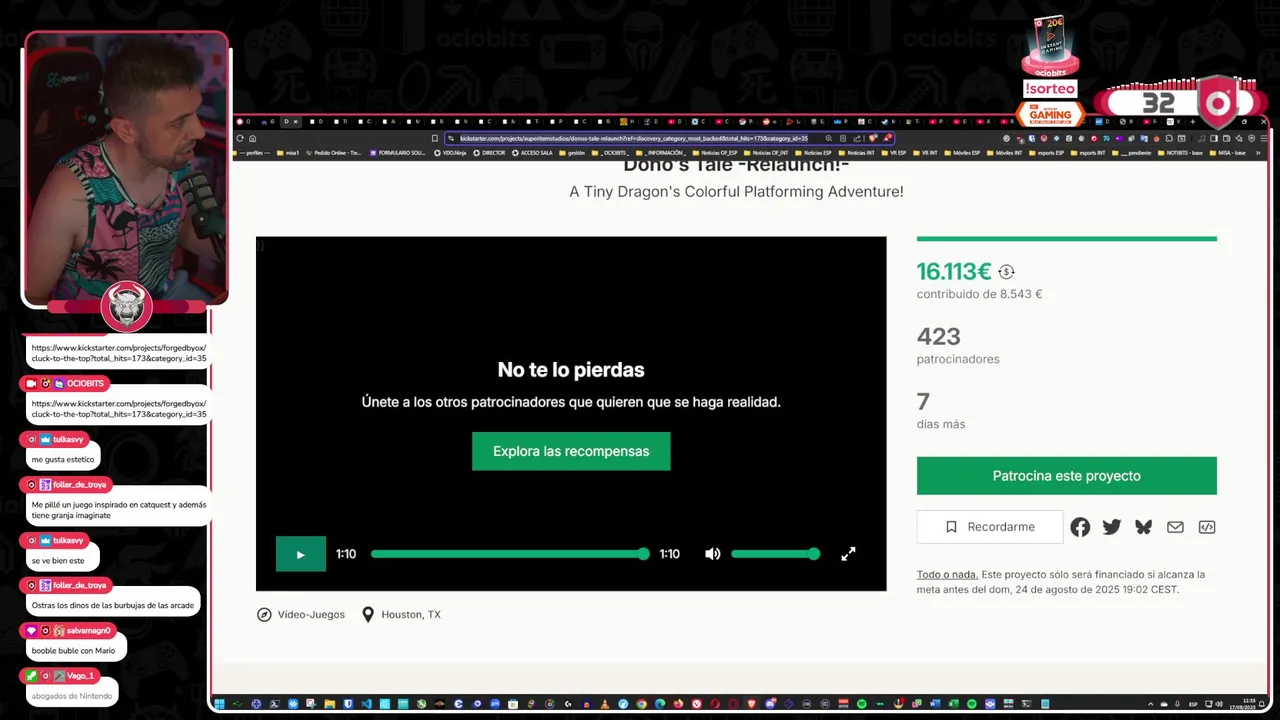Open the _INFORMACIÓN_ bookmark folder
1280x720 pixels.
661,153
